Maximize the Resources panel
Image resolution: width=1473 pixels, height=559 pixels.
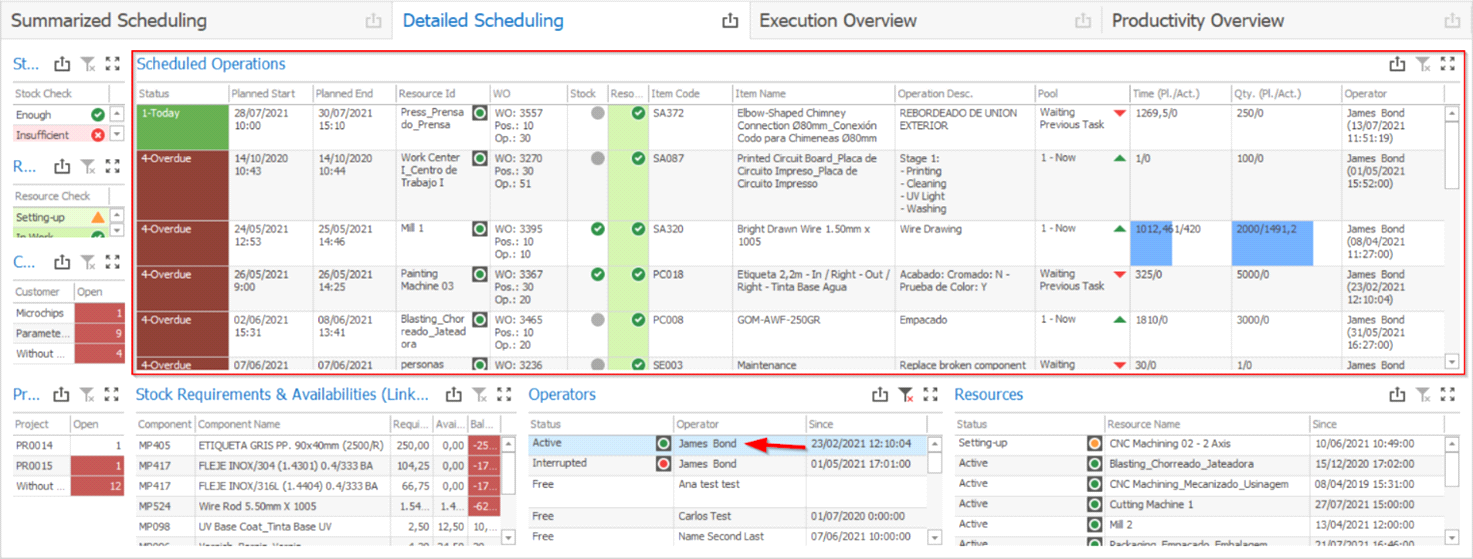[x=1447, y=395]
